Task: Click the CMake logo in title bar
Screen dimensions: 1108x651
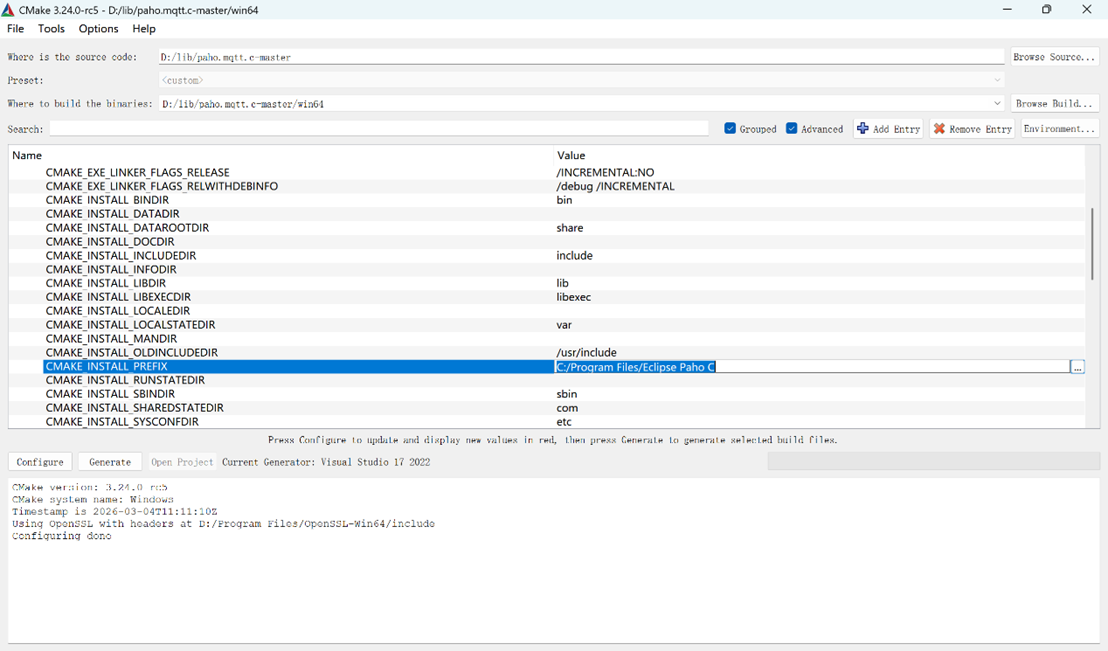Action: (x=8, y=10)
